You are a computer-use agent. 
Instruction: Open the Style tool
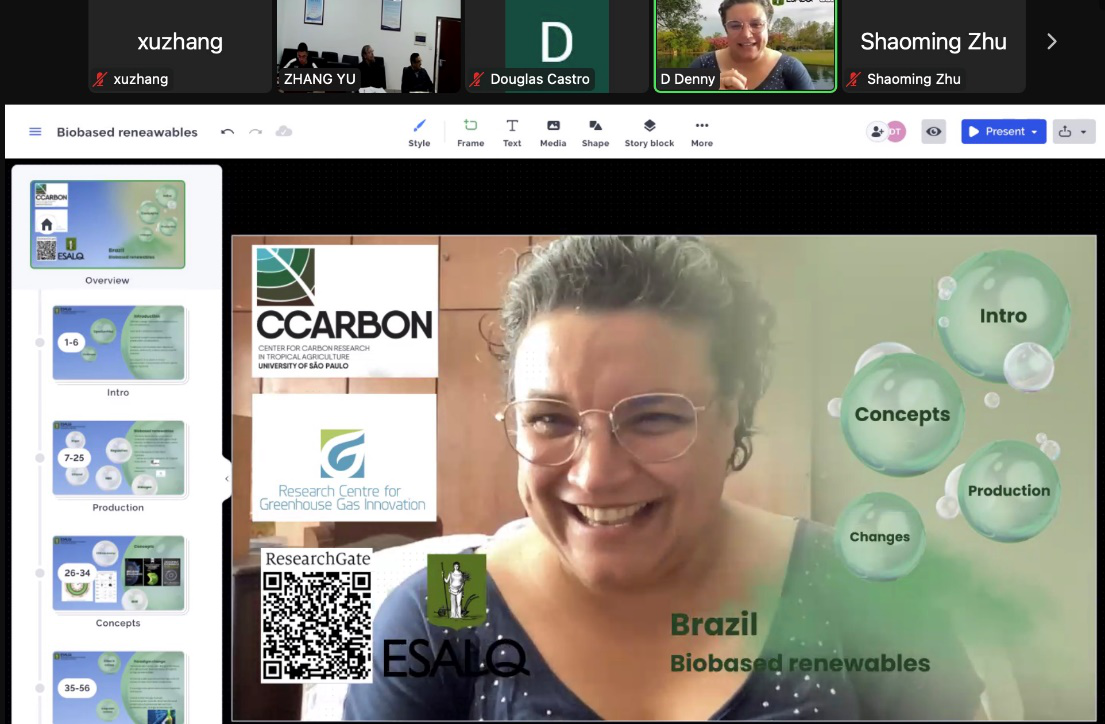(x=419, y=133)
